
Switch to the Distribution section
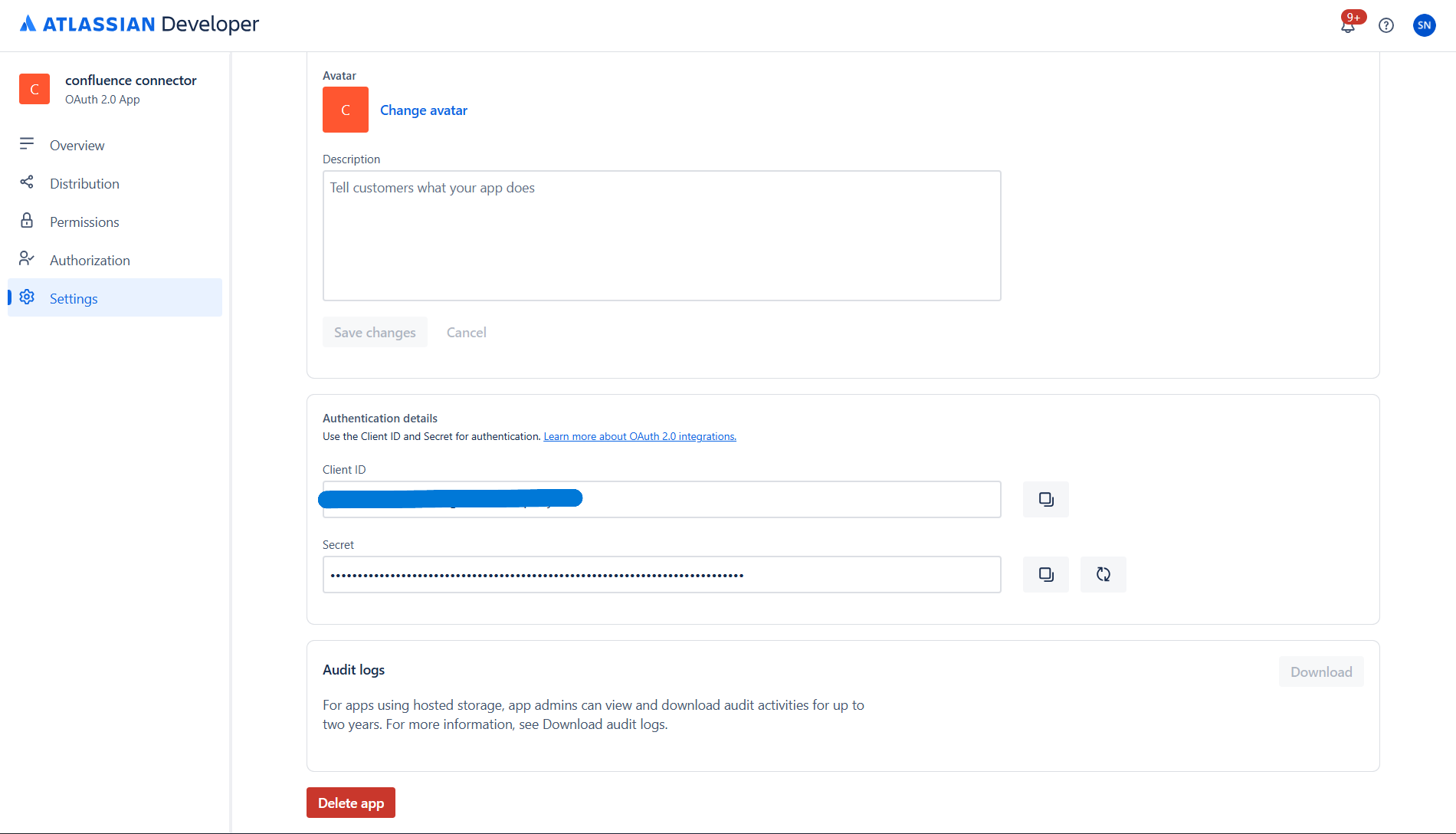coord(84,183)
